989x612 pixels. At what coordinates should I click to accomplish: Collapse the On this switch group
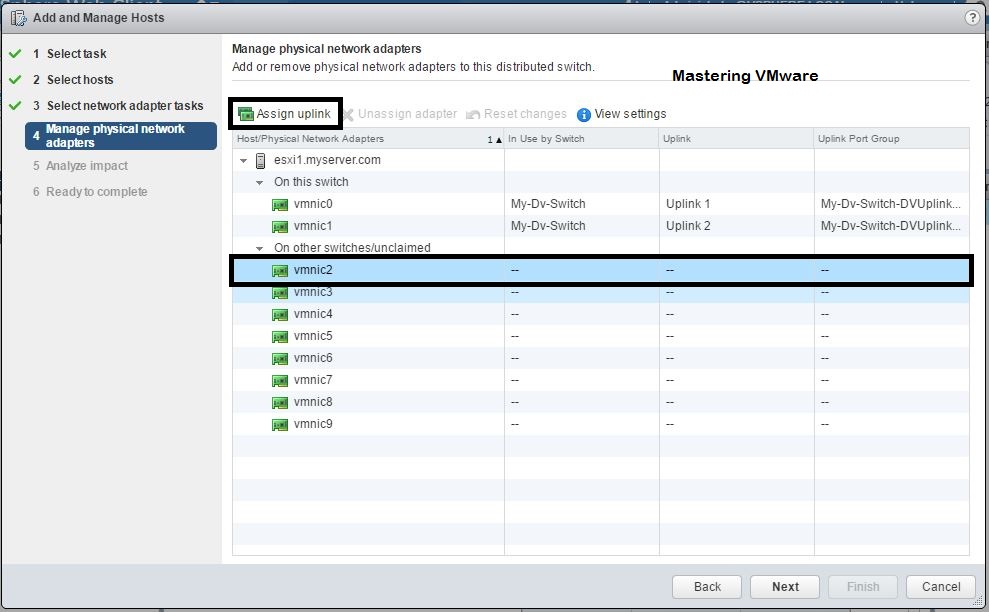(259, 182)
